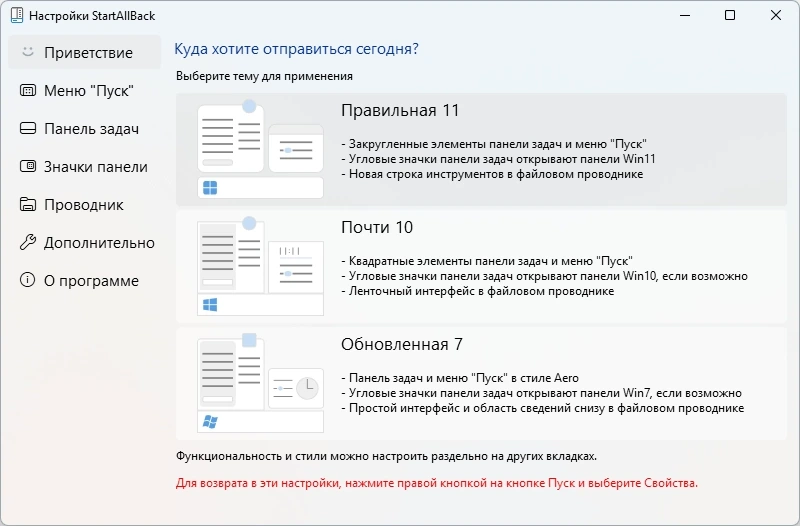Apply the Обновленная 7 theme
This screenshot has height=526, width=800.
481,384
